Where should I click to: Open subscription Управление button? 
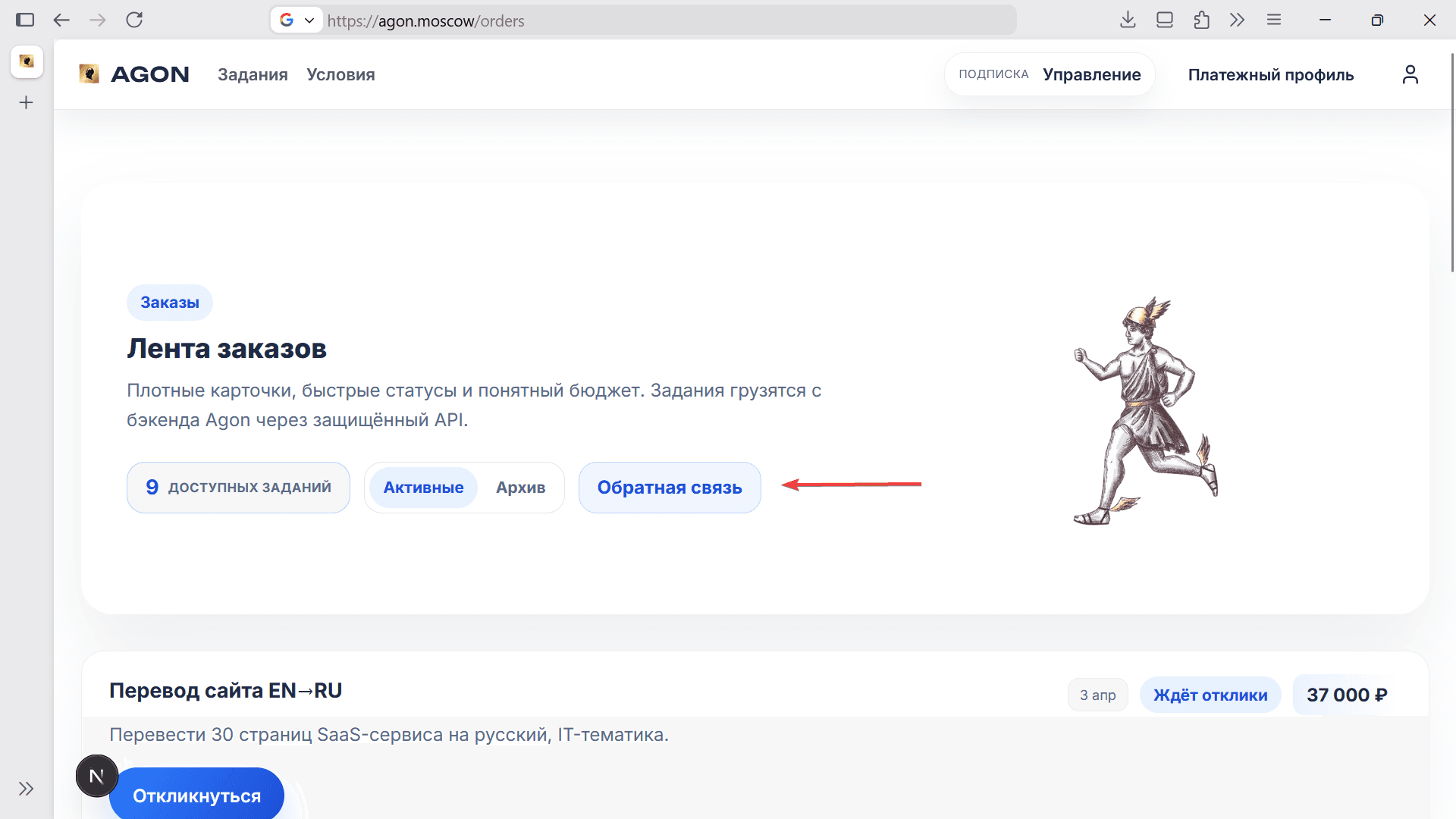(x=1050, y=74)
